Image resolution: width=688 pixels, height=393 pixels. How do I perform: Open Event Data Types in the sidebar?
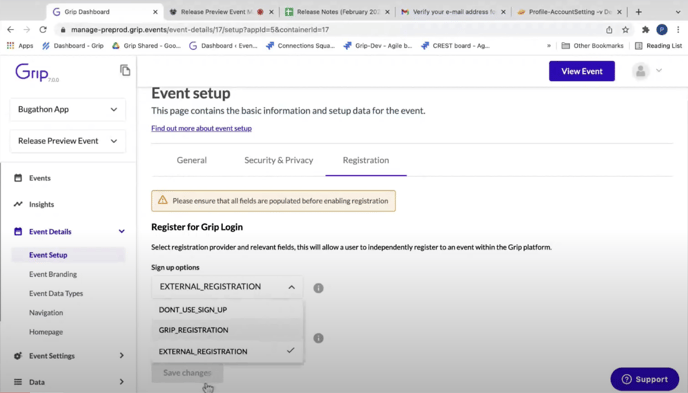pos(56,293)
